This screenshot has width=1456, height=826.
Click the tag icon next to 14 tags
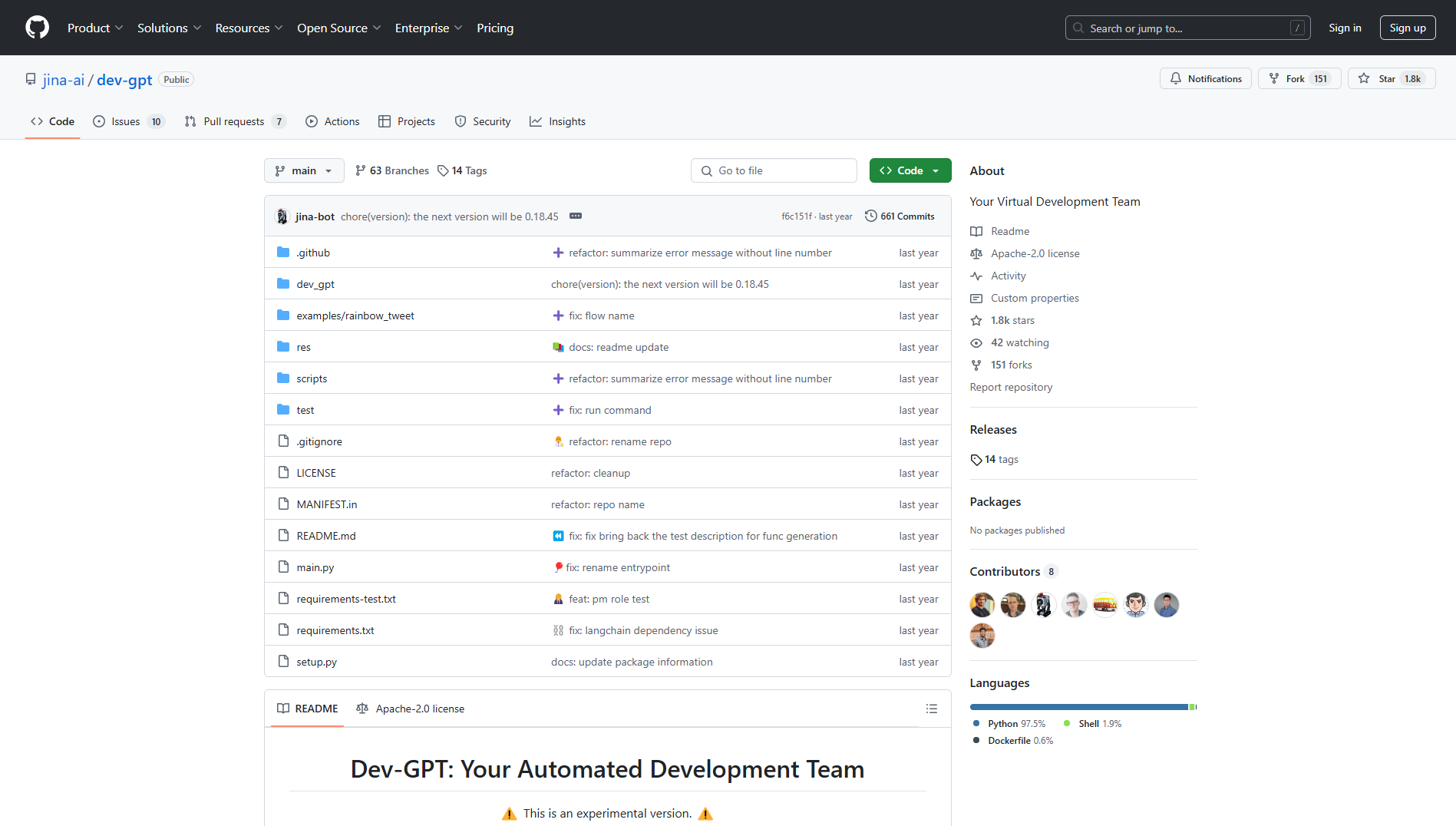[x=976, y=459]
